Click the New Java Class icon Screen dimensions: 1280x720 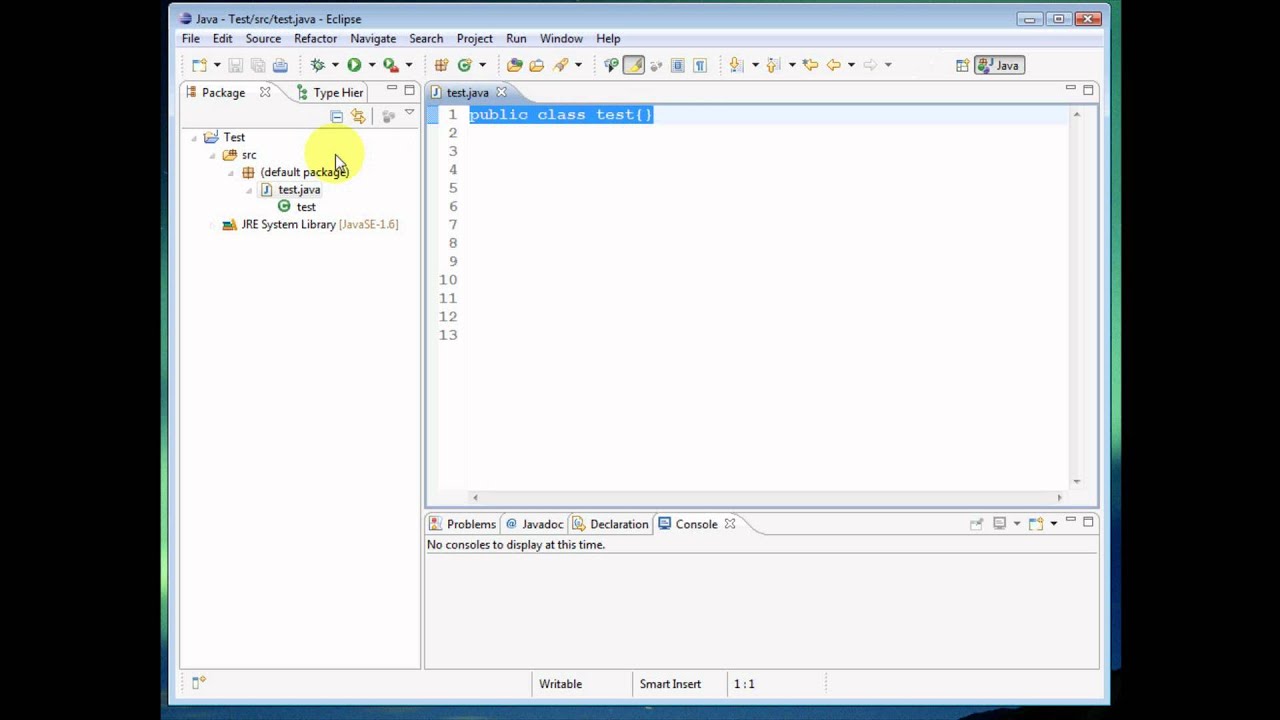(x=464, y=65)
